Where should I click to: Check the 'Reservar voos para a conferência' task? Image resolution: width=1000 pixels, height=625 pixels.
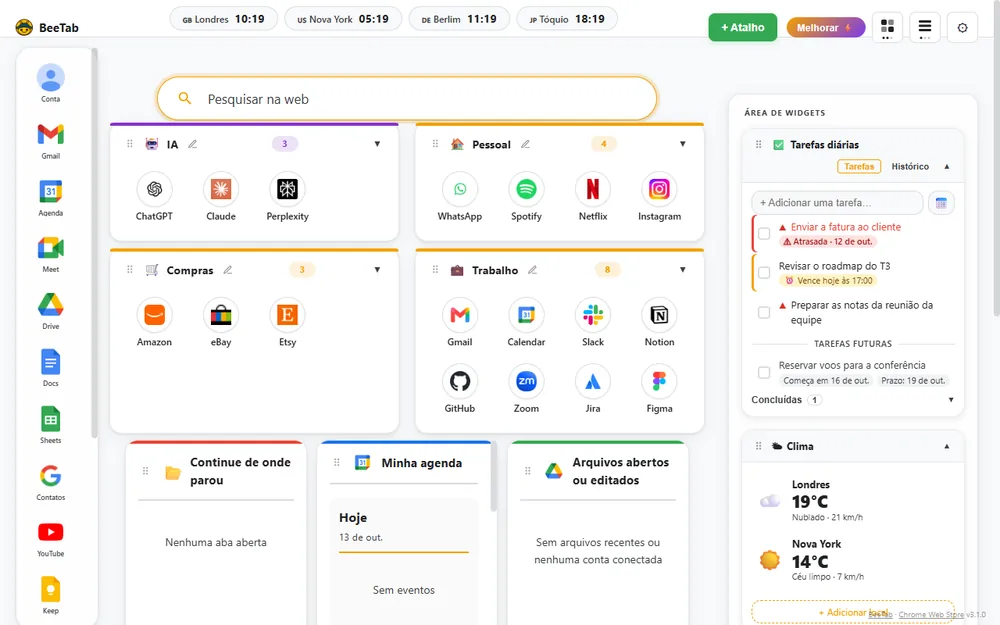764,372
